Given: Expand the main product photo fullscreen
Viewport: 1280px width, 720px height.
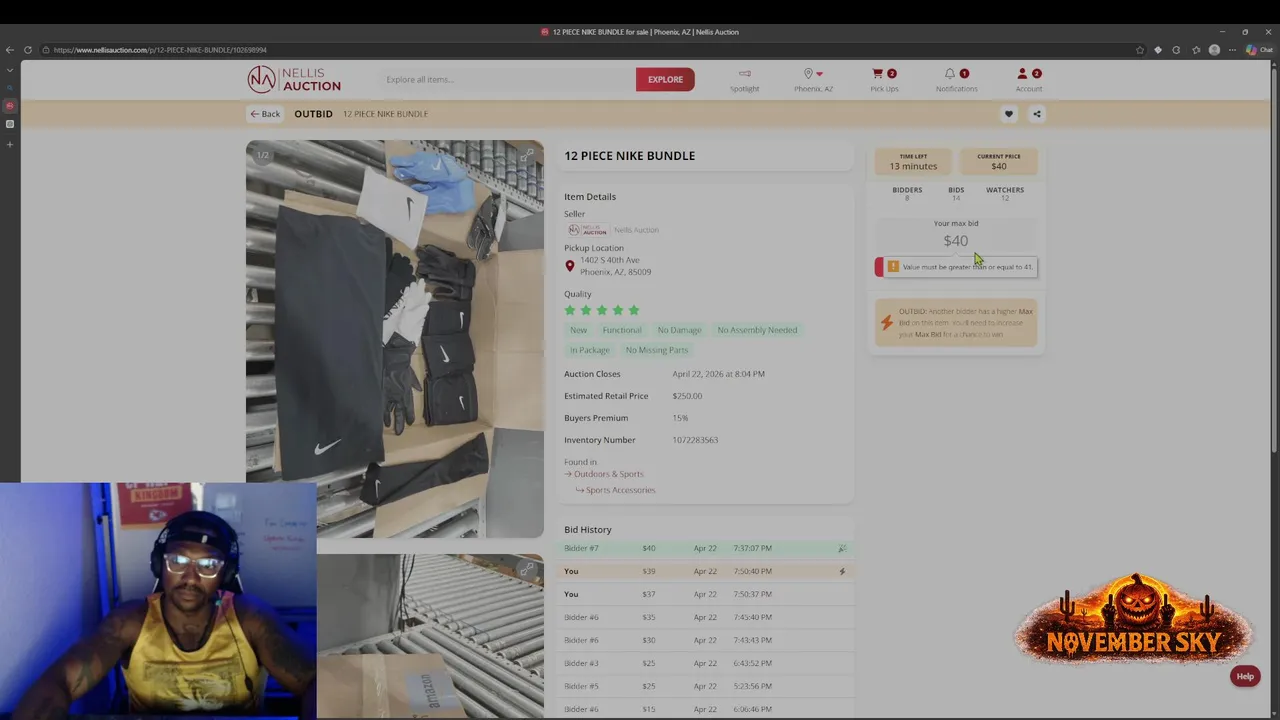Looking at the screenshot, I should point(527,155).
